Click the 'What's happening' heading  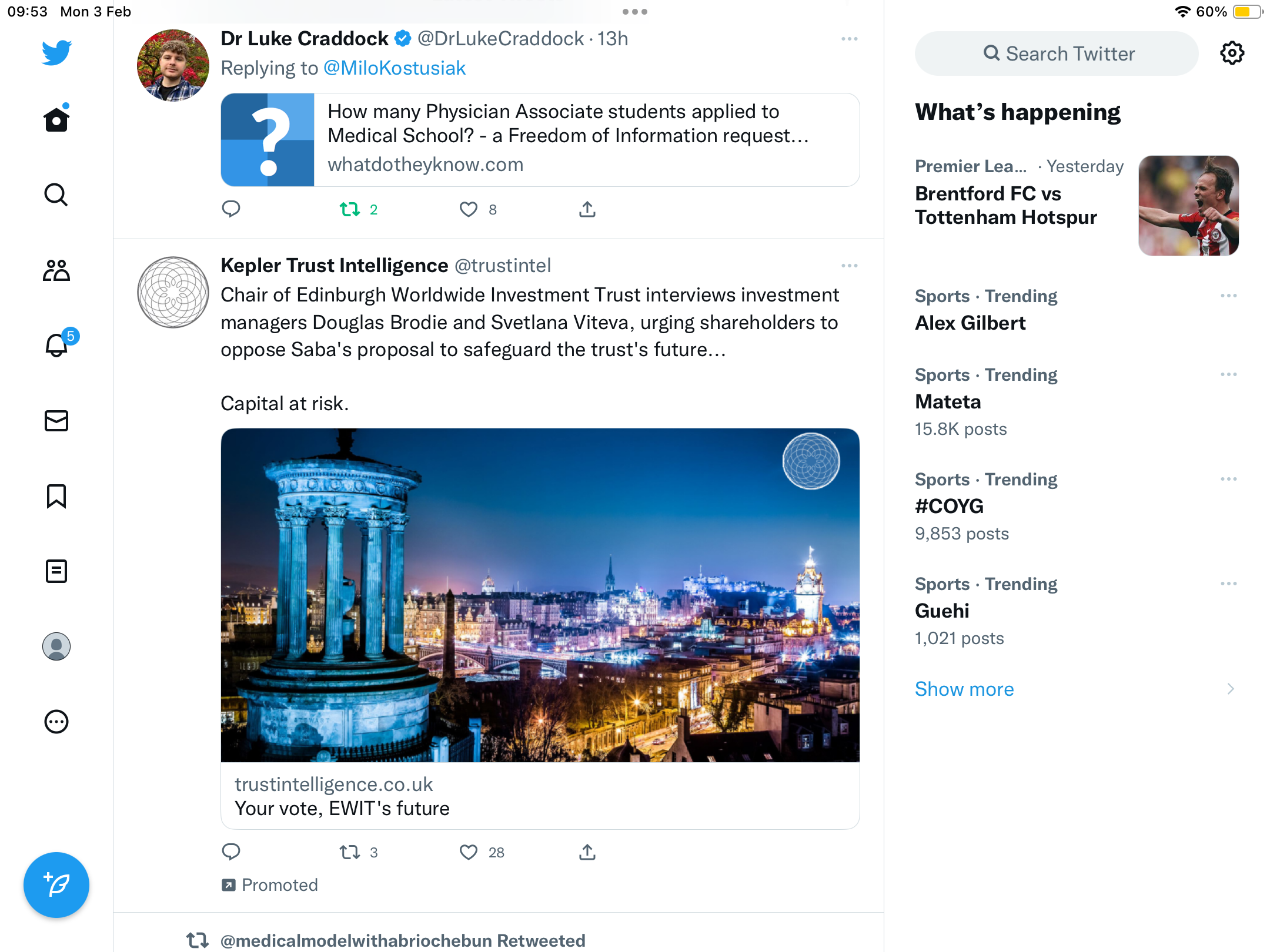pyautogui.click(x=1018, y=112)
